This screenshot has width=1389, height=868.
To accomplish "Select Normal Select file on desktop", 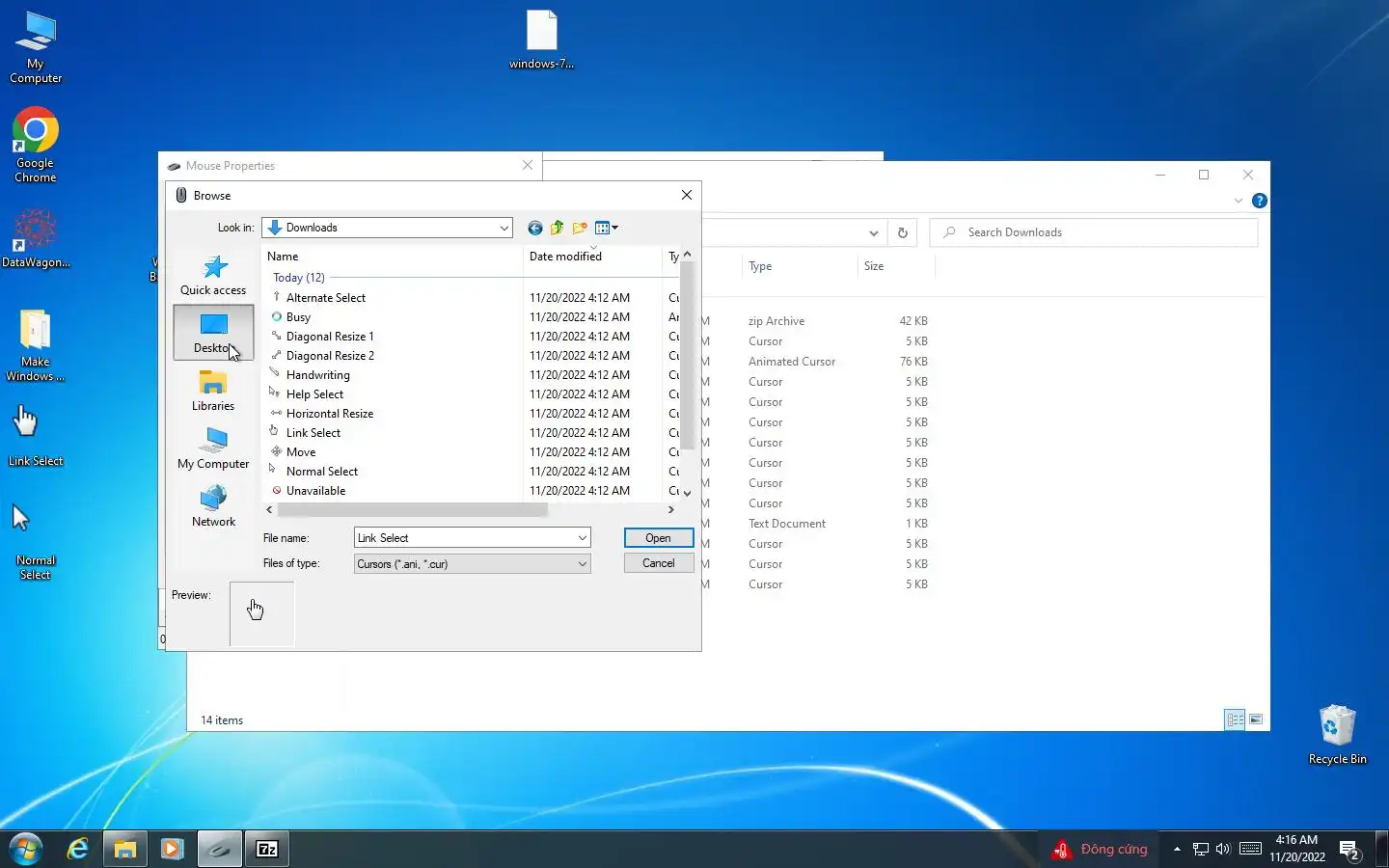I will pyautogui.click(x=36, y=541).
